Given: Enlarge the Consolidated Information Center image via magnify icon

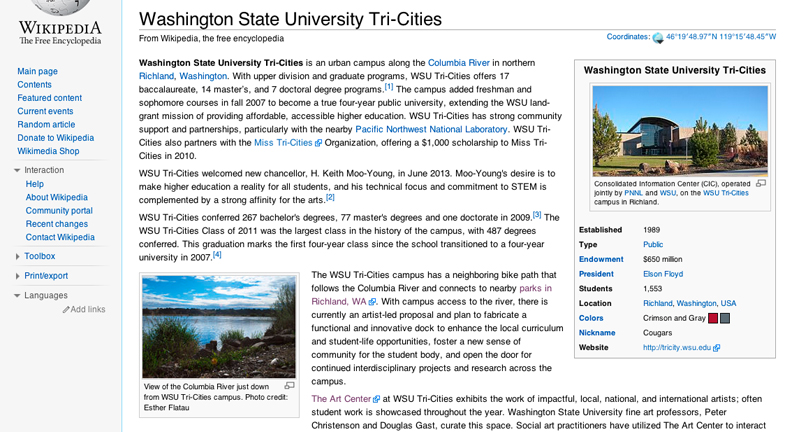Looking at the screenshot, I should point(761,184).
